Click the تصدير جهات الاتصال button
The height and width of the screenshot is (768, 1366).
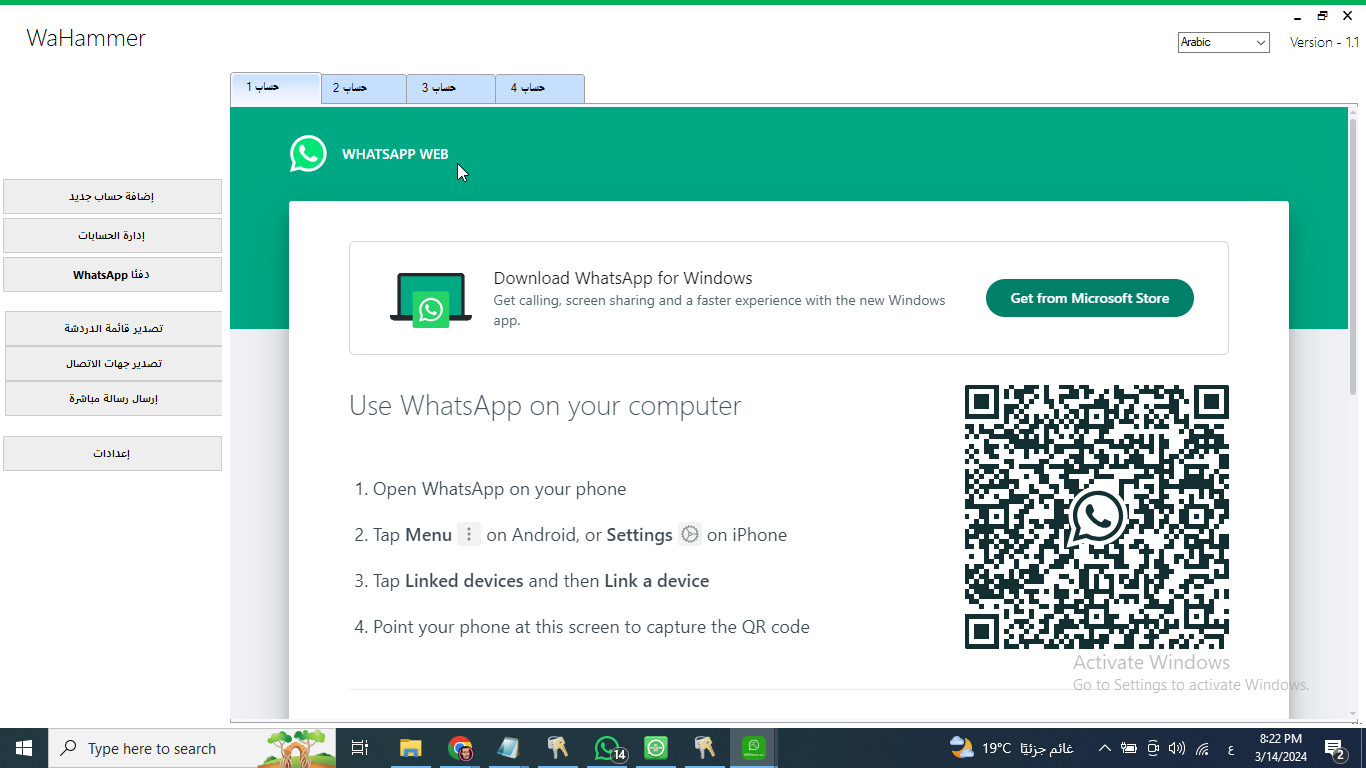click(x=113, y=364)
